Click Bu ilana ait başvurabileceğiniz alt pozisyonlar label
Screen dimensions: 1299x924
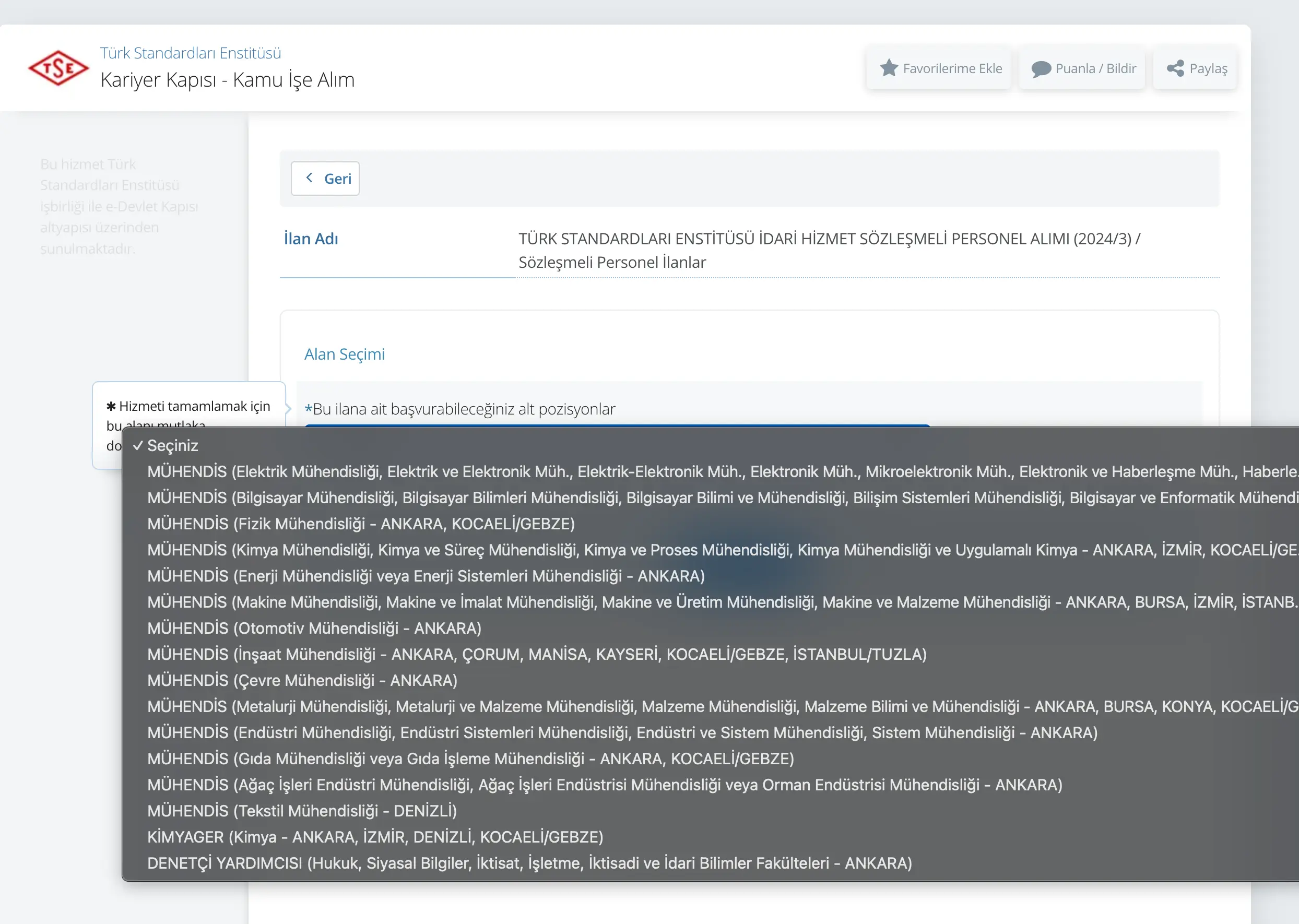pyautogui.click(x=460, y=409)
